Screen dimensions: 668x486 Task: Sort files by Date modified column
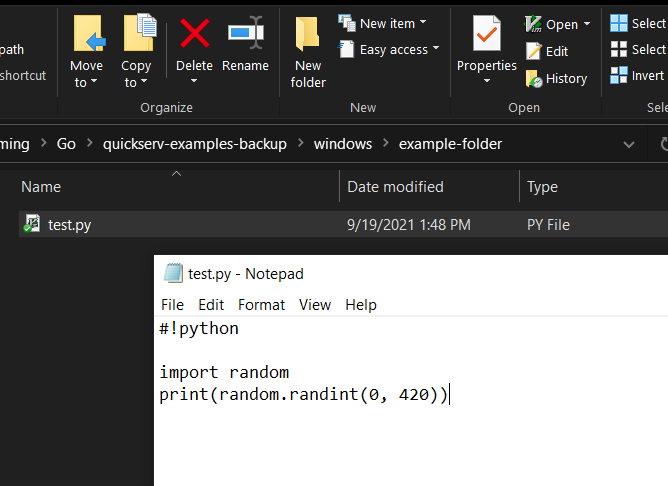tap(395, 187)
